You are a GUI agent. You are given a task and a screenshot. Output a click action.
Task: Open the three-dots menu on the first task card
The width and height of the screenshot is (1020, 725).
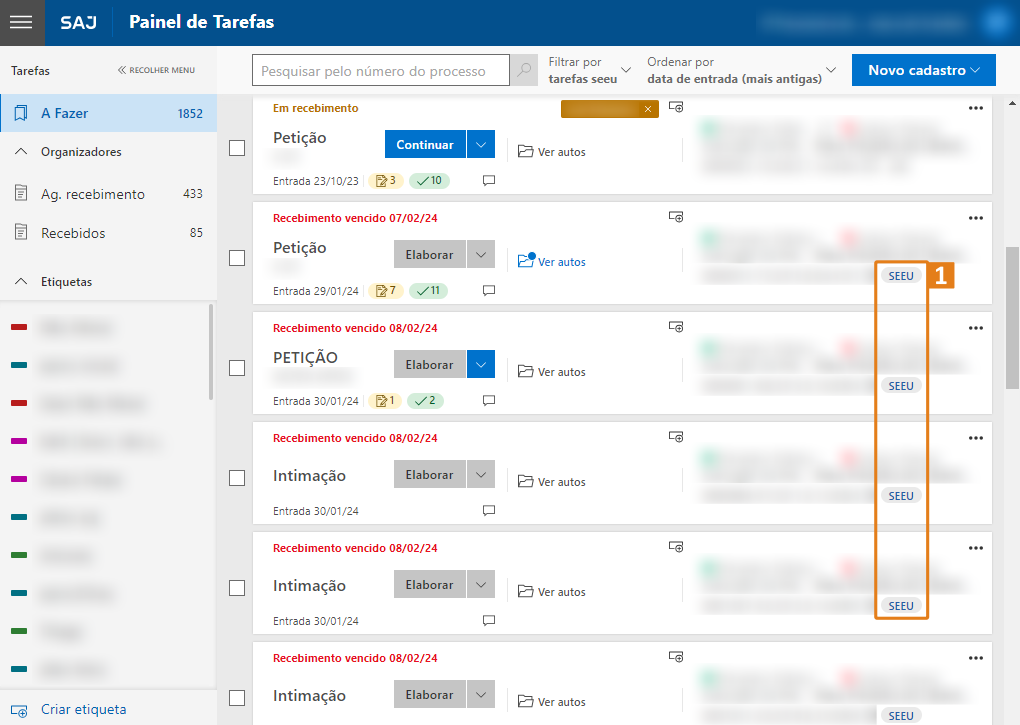[976, 108]
